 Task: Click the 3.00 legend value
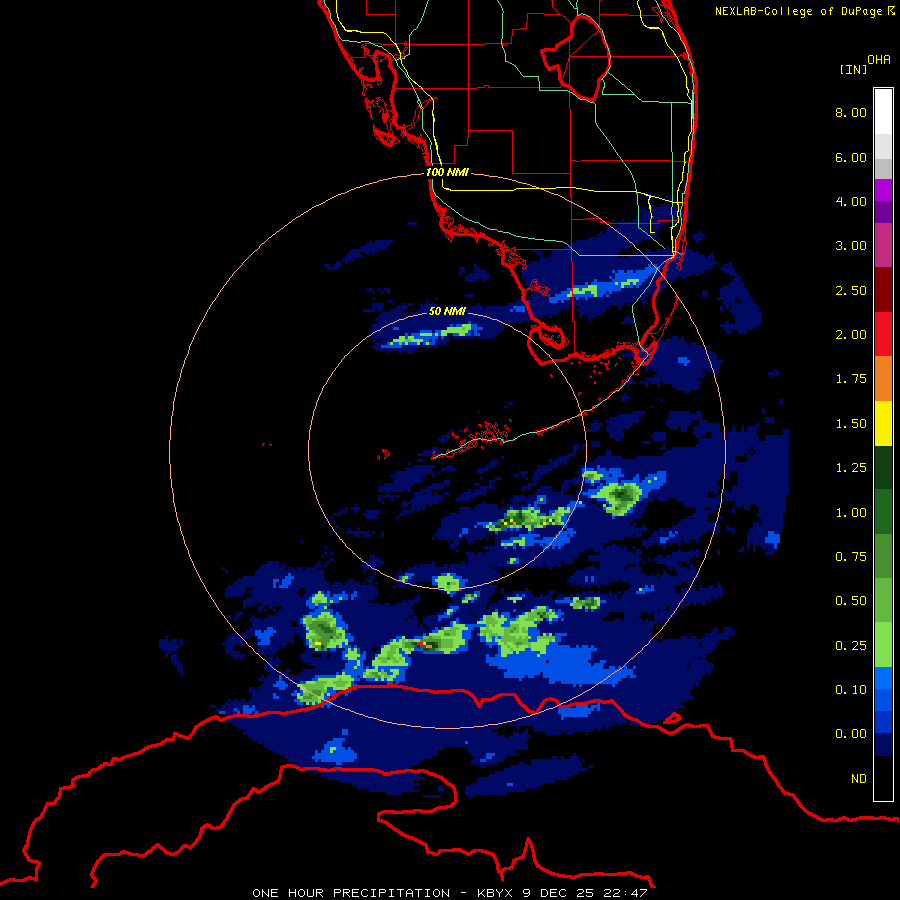point(851,246)
